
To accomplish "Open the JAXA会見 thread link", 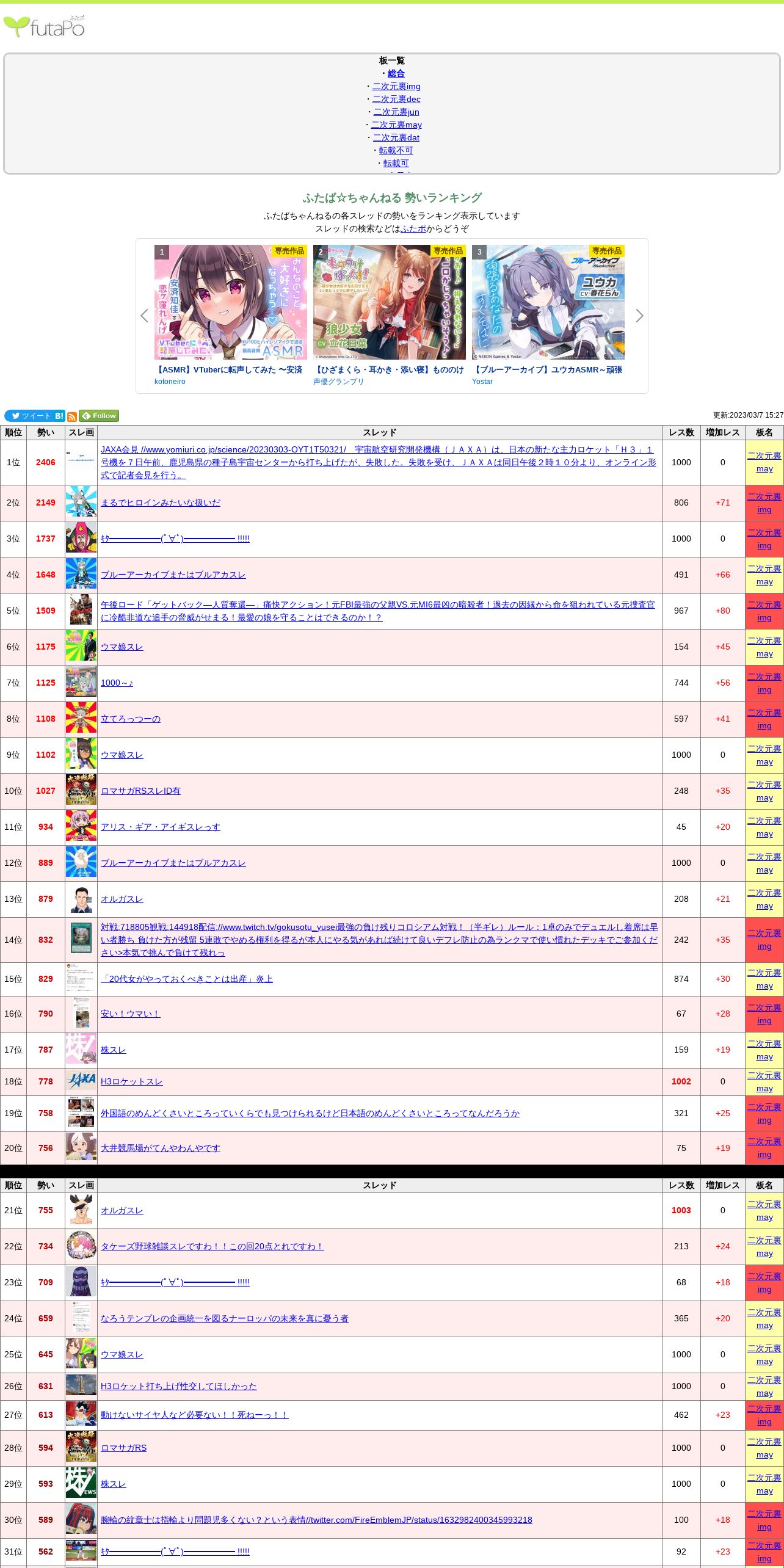I will click(379, 462).
